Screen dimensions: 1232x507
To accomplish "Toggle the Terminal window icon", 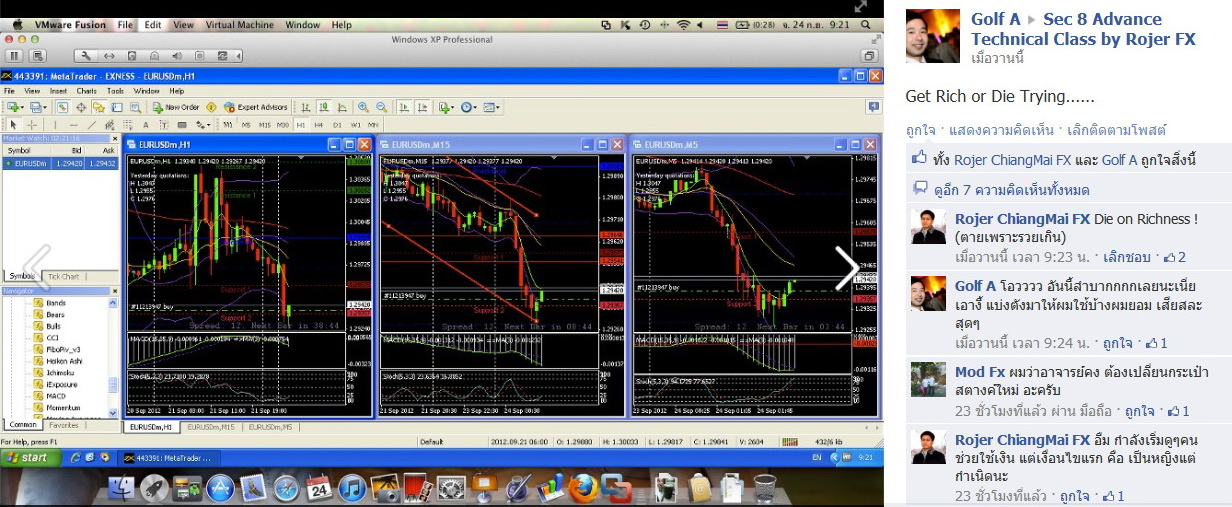I will click(x=117, y=107).
